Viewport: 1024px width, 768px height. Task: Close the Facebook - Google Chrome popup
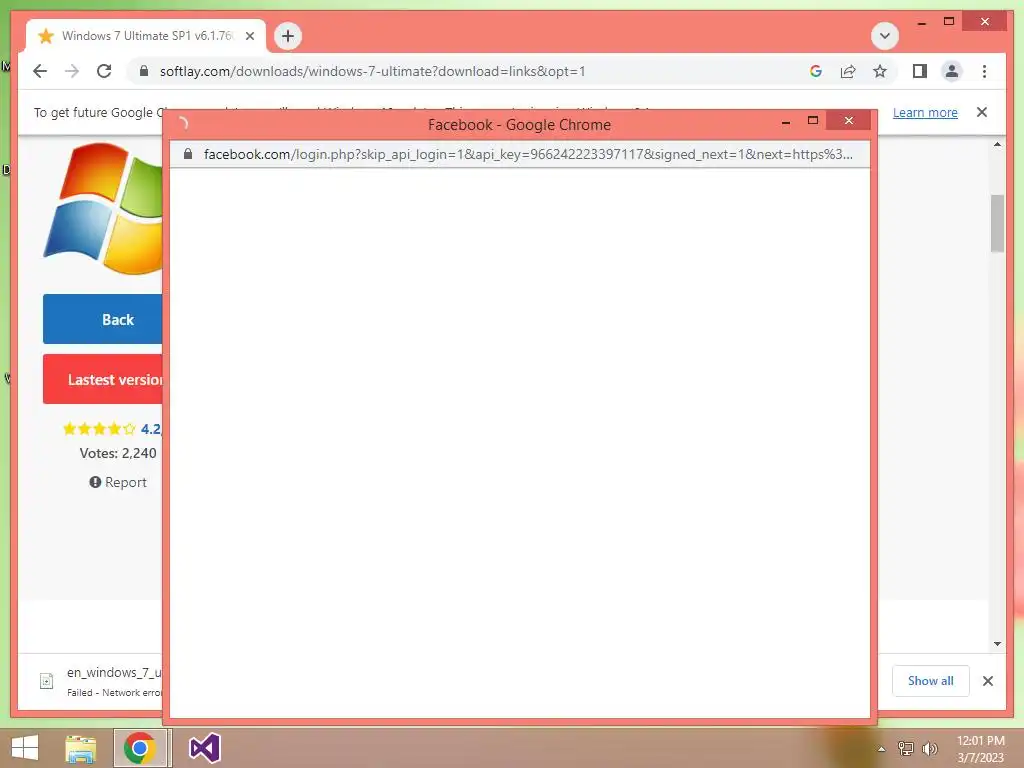pyautogui.click(x=848, y=121)
